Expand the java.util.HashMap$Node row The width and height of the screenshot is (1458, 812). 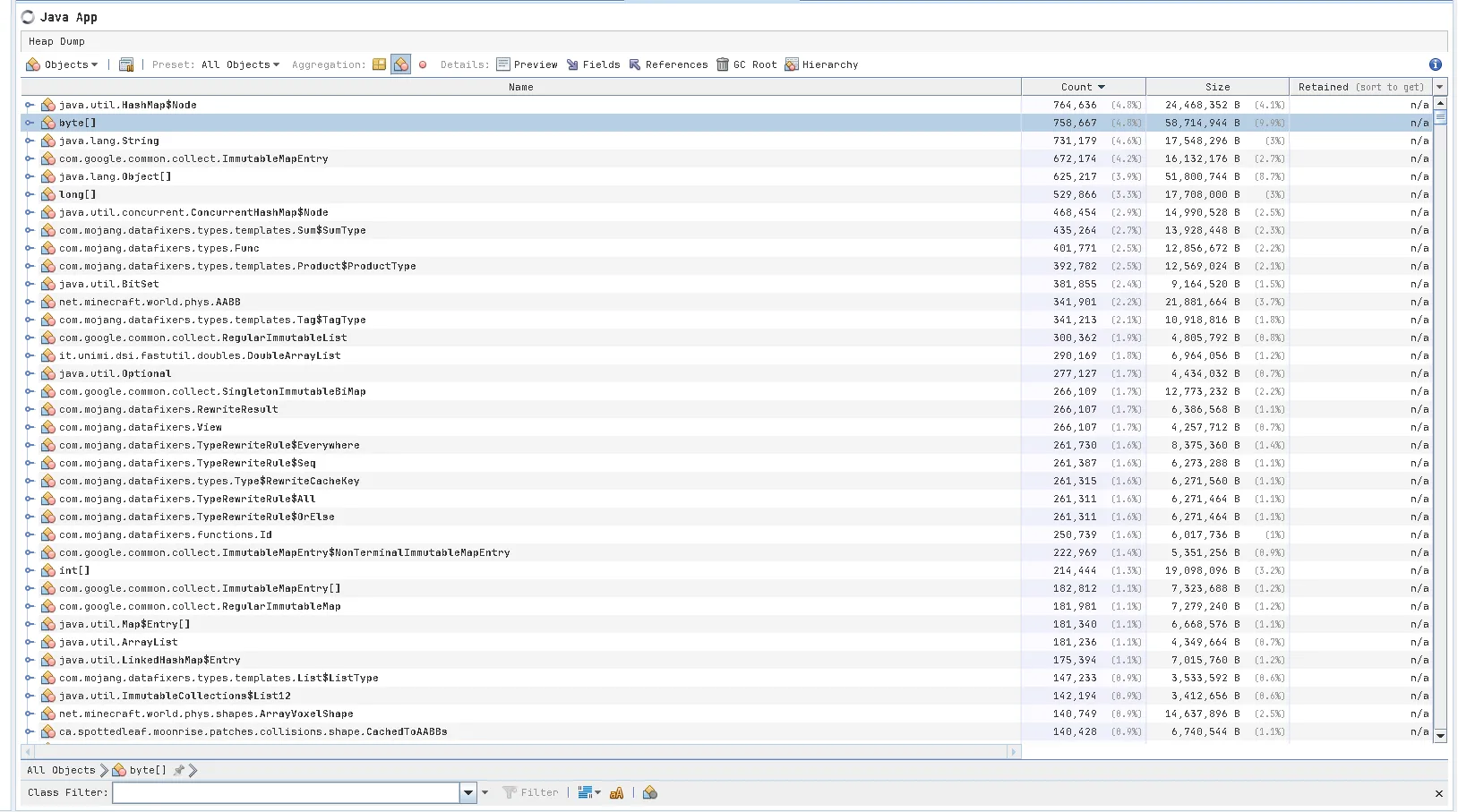tap(30, 105)
